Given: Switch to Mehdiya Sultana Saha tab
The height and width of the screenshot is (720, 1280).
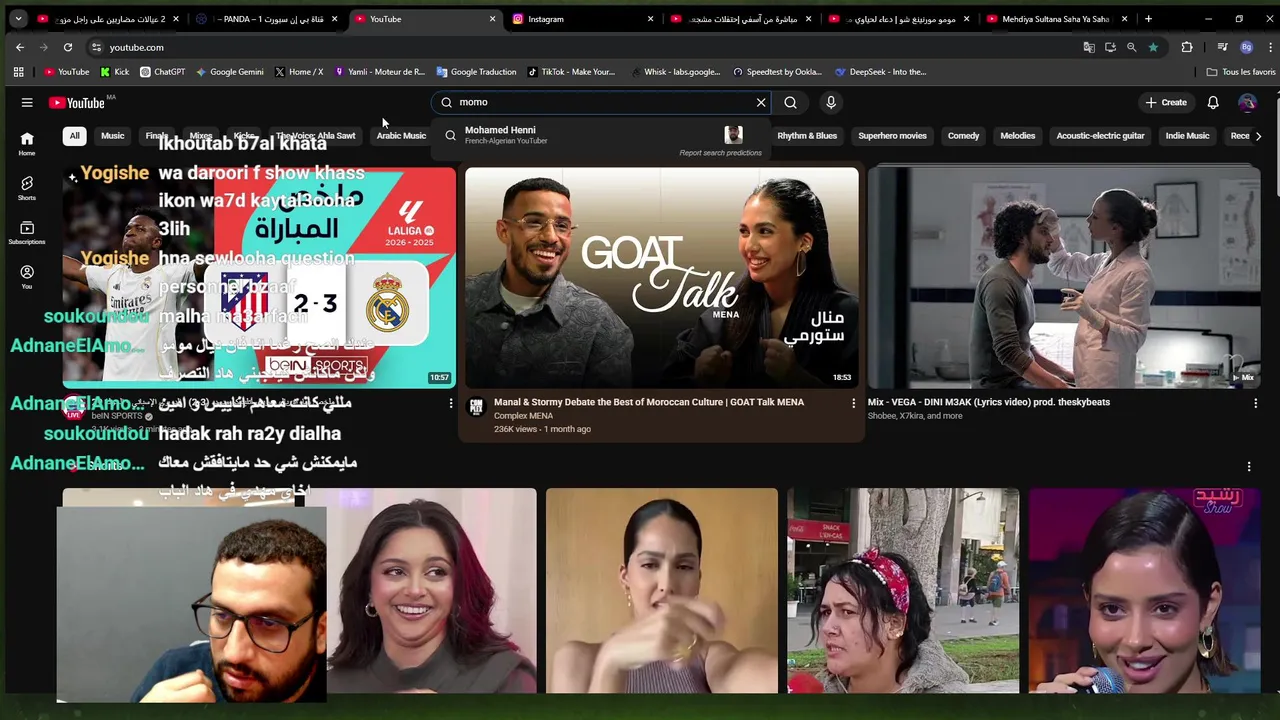Looking at the screenshot, I should pyautogui.click(x=1055, y=19).
